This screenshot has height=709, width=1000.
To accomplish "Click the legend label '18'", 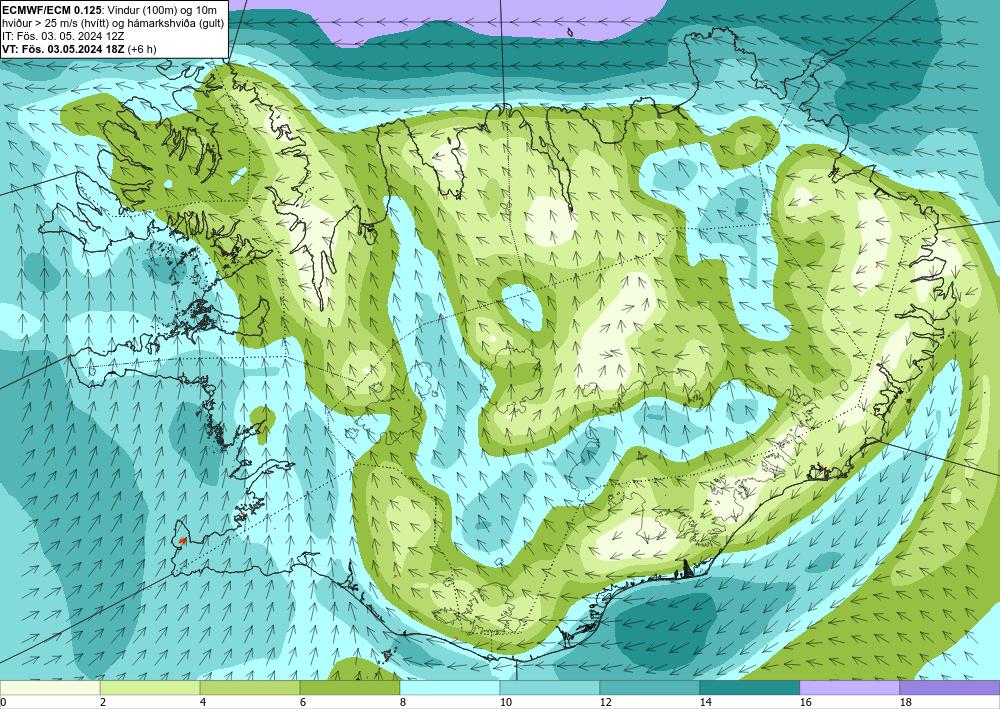I will click(905, 702).
